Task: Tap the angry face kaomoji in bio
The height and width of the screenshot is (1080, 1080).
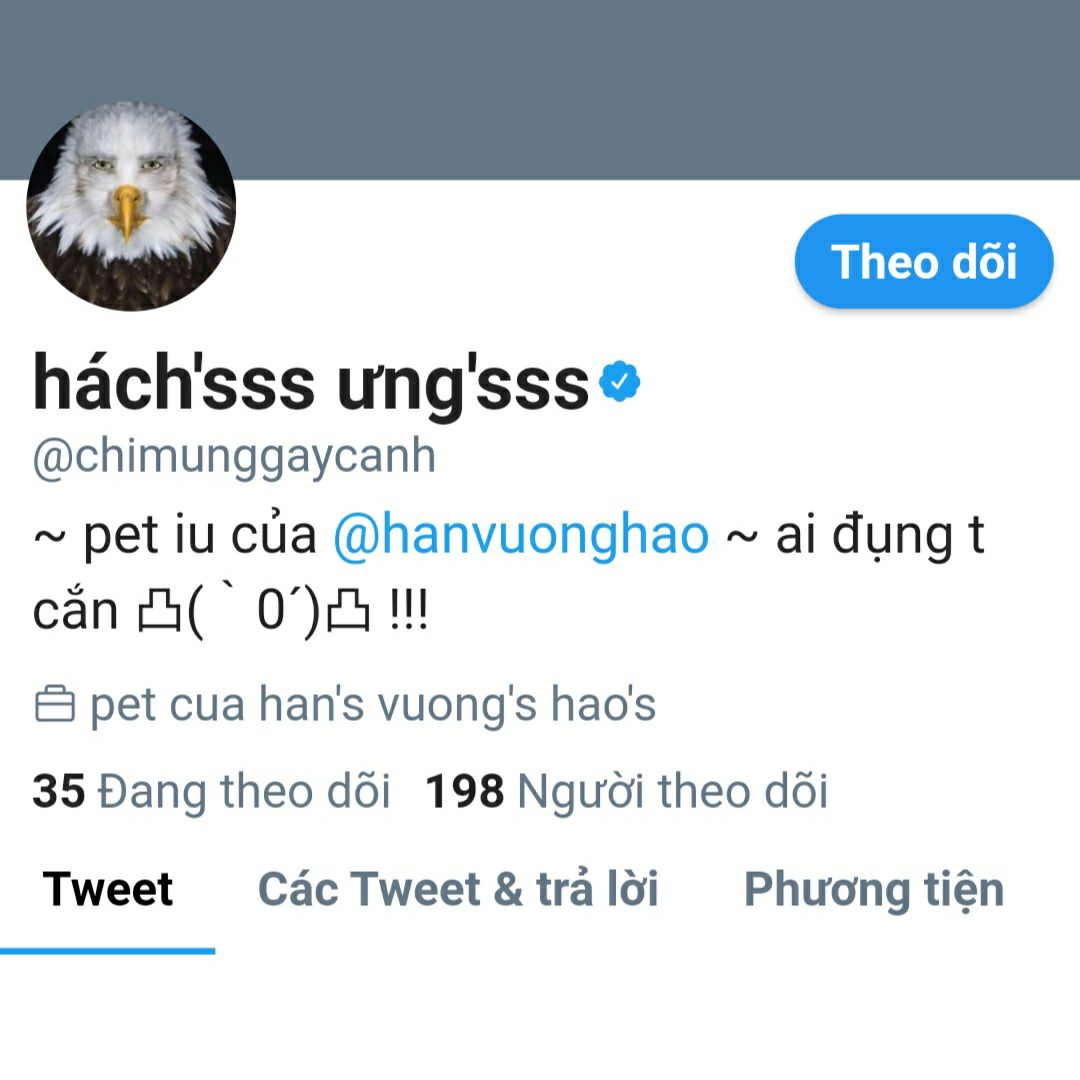Action: [x=254, y=611]
